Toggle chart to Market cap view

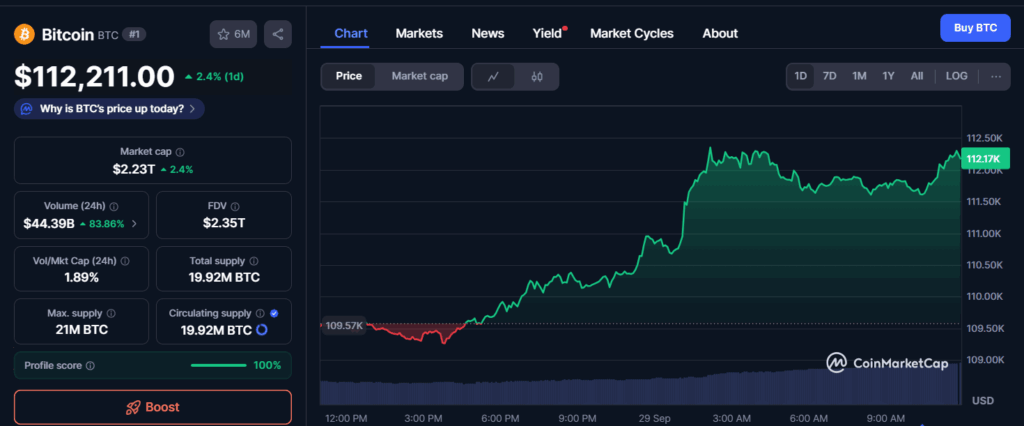coord(419,76)
